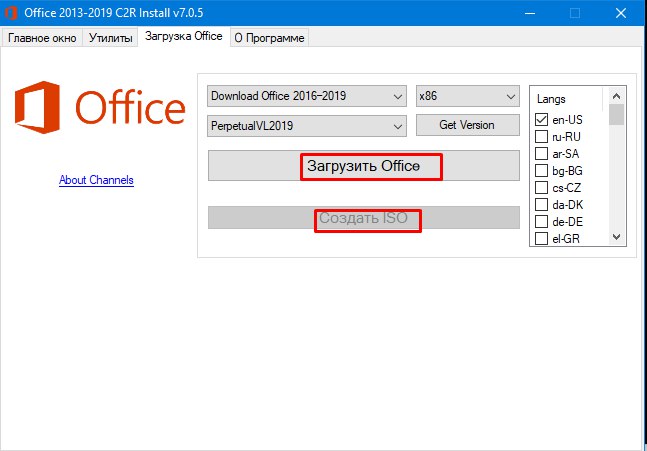647x451 pixels.
Task: Minimize the Office C2R Install window
Action: point(530,13)
